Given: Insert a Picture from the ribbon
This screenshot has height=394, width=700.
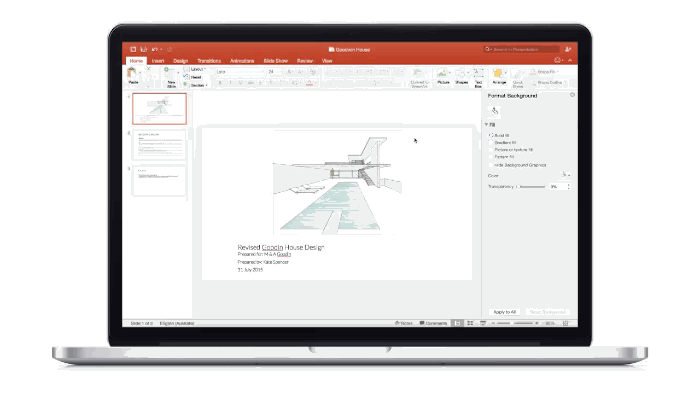Looking at the screenshot, I should (x=442, y=73).
